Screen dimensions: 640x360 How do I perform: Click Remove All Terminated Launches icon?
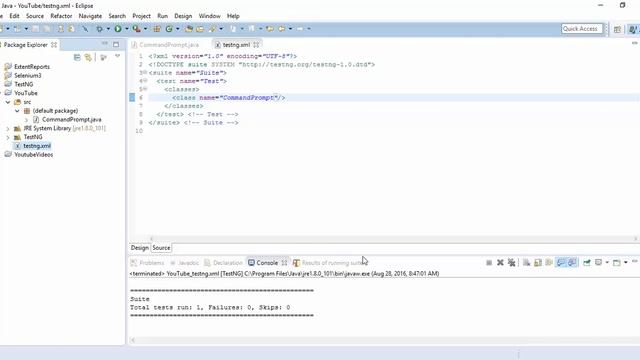[511, 262]
